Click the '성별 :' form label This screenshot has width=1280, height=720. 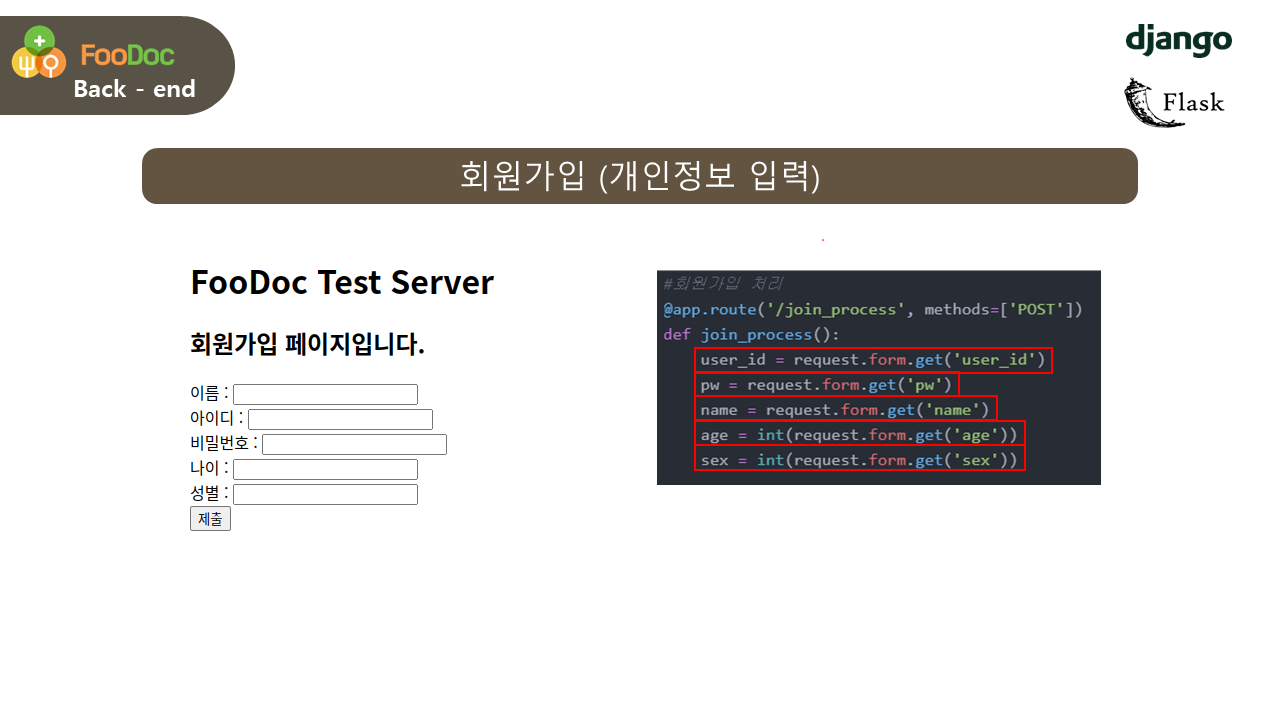point(209,493)
